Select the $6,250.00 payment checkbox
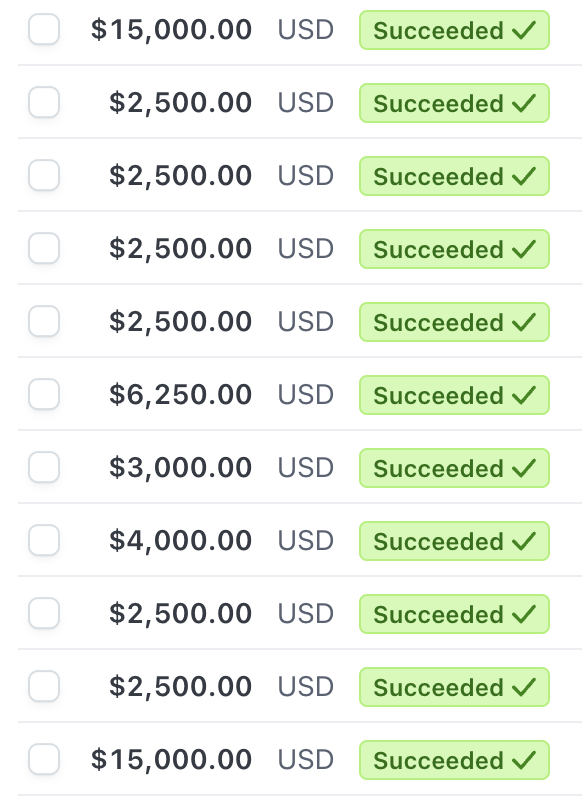 44,394
